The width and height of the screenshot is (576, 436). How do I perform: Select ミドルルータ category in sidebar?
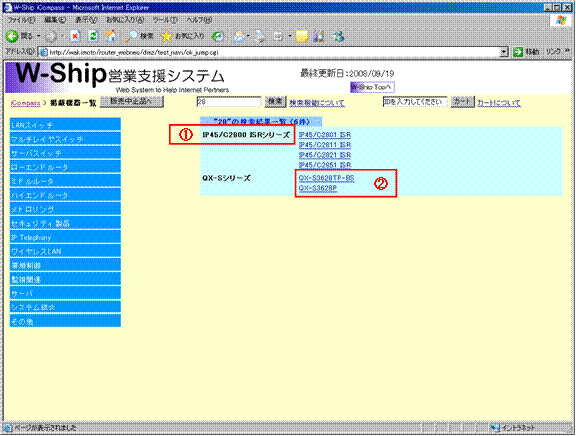tap(65, 181)
